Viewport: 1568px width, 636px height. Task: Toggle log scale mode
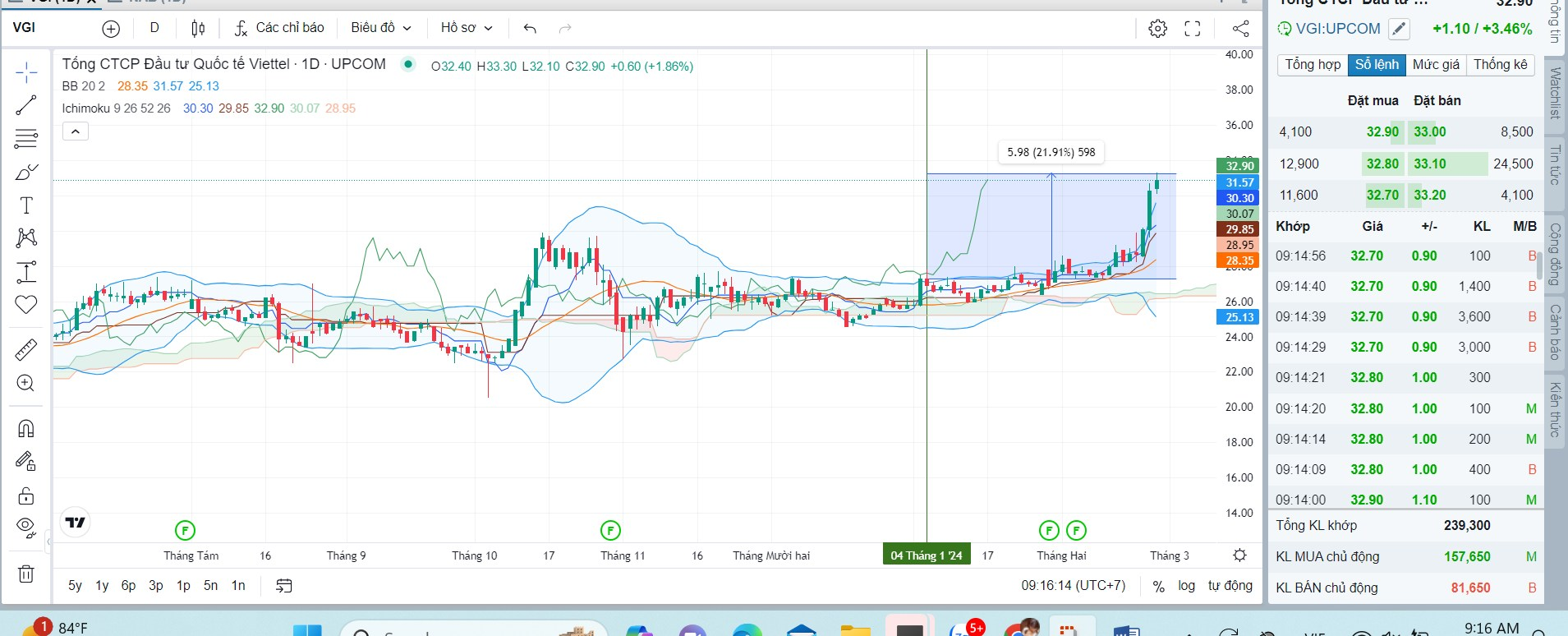(1186, 585)
